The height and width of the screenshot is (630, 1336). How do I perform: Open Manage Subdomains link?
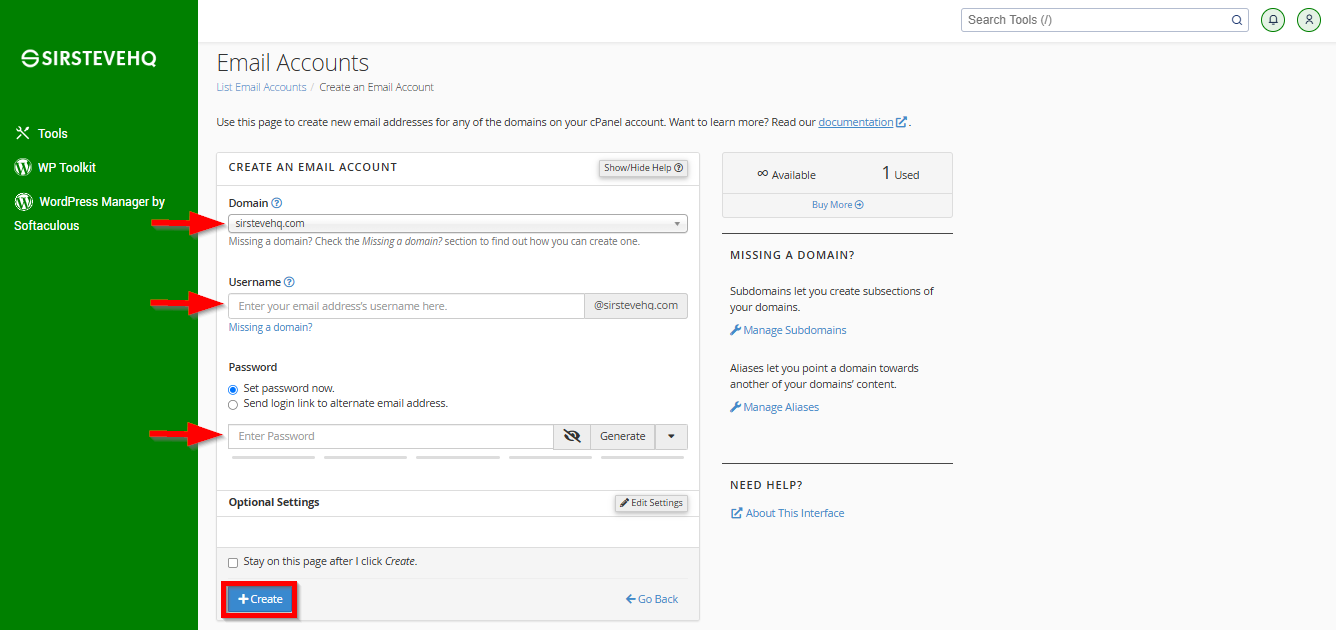click(x=788, y=330)
